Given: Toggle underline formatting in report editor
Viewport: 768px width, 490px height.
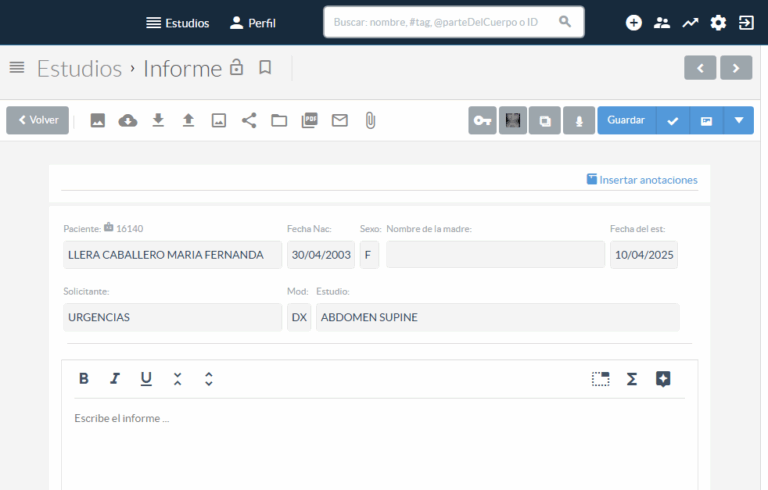Looking at the screenshot, I should click(146, 379).
